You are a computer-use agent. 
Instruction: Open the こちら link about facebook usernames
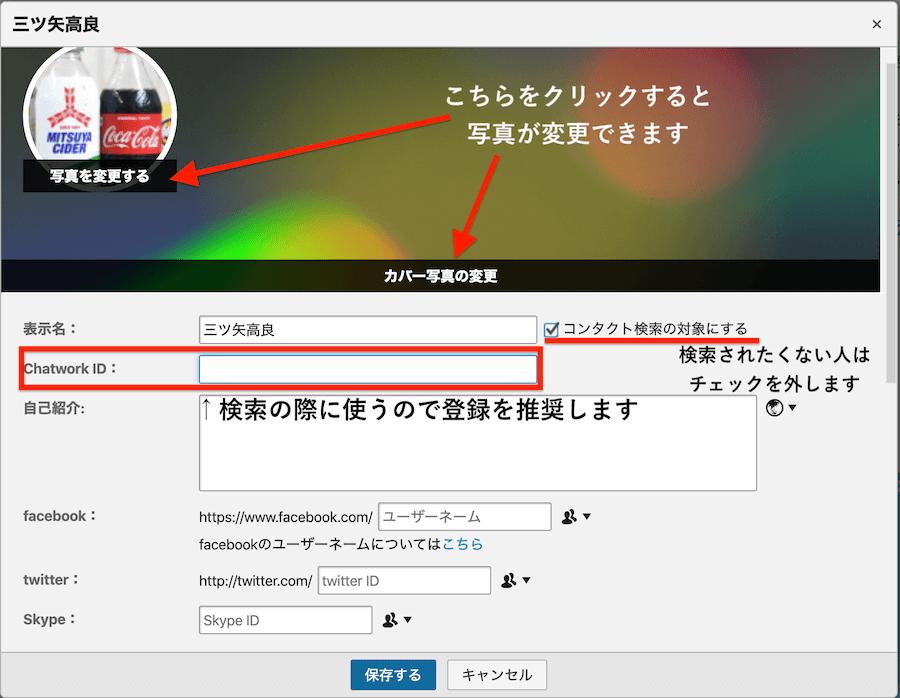pyautogui.click(x=463, y=544)
